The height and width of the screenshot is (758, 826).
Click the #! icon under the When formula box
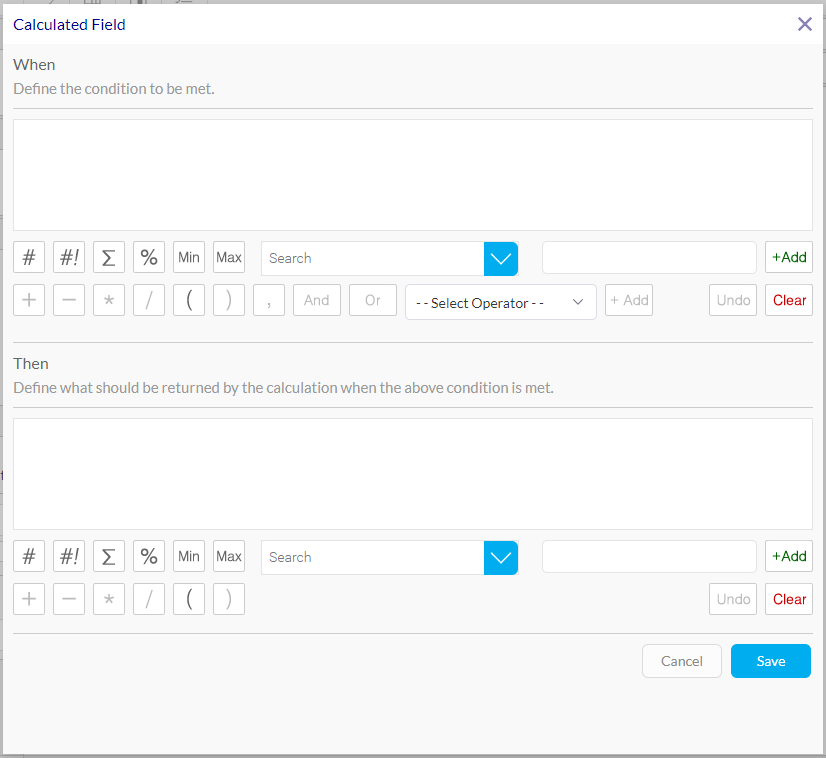tap(68, 257)
